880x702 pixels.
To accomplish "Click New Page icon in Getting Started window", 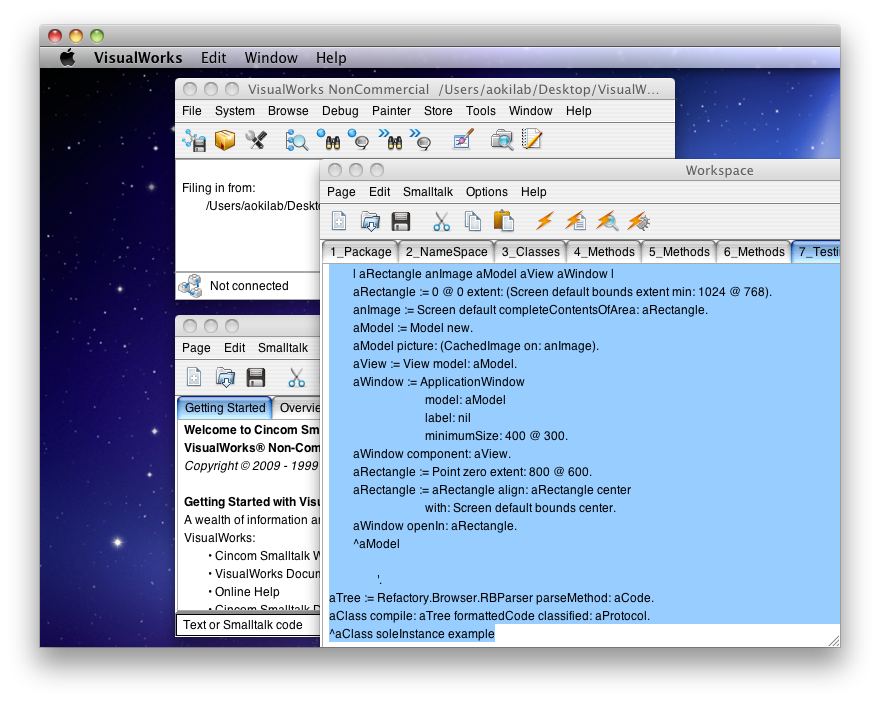I will tap(194, 378).
